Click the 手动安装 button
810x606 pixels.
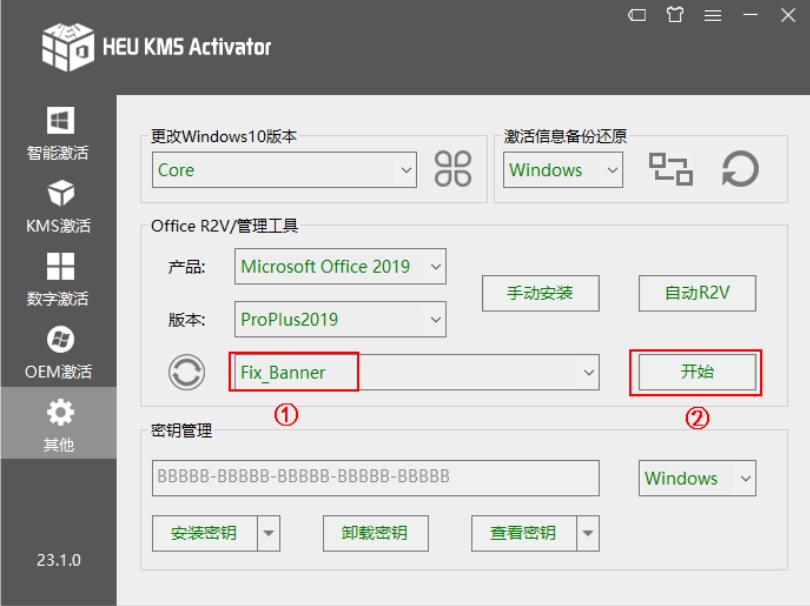pos(540,293)
